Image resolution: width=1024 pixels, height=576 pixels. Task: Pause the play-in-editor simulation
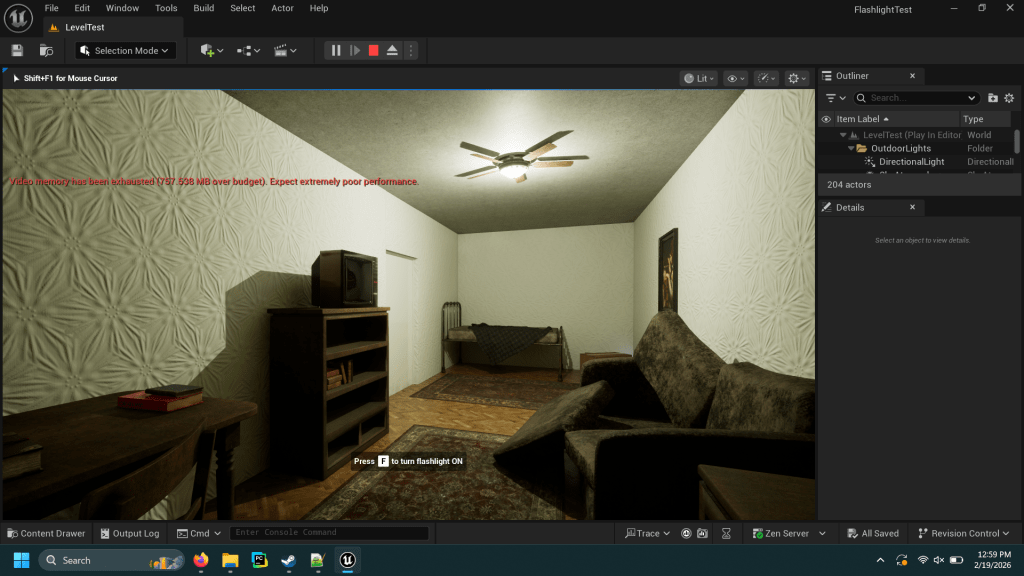click(x=336, y=50)
